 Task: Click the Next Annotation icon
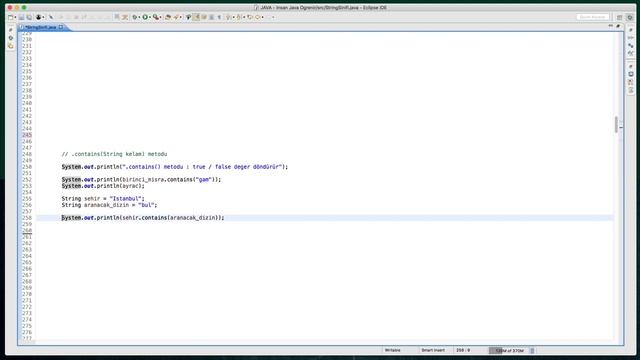pyautogui.click(x=228, y=17)
